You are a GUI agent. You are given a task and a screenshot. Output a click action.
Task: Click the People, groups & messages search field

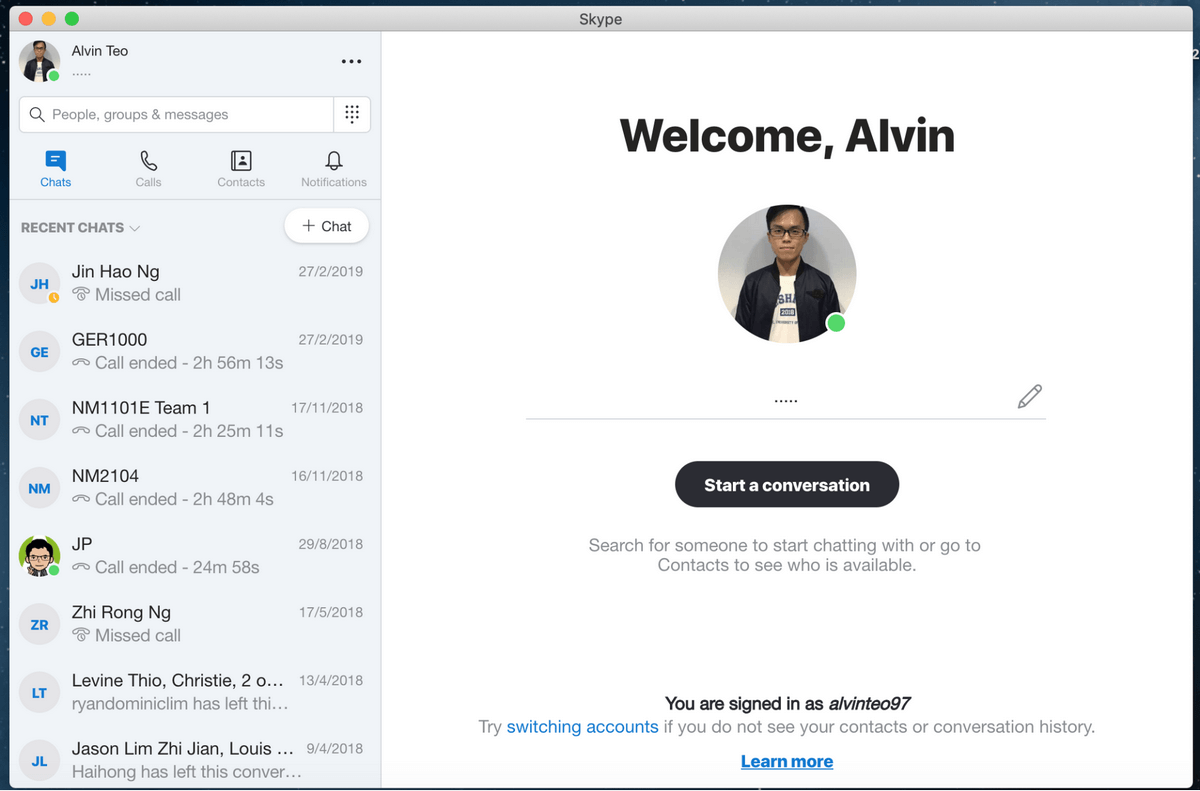point(176,114)
